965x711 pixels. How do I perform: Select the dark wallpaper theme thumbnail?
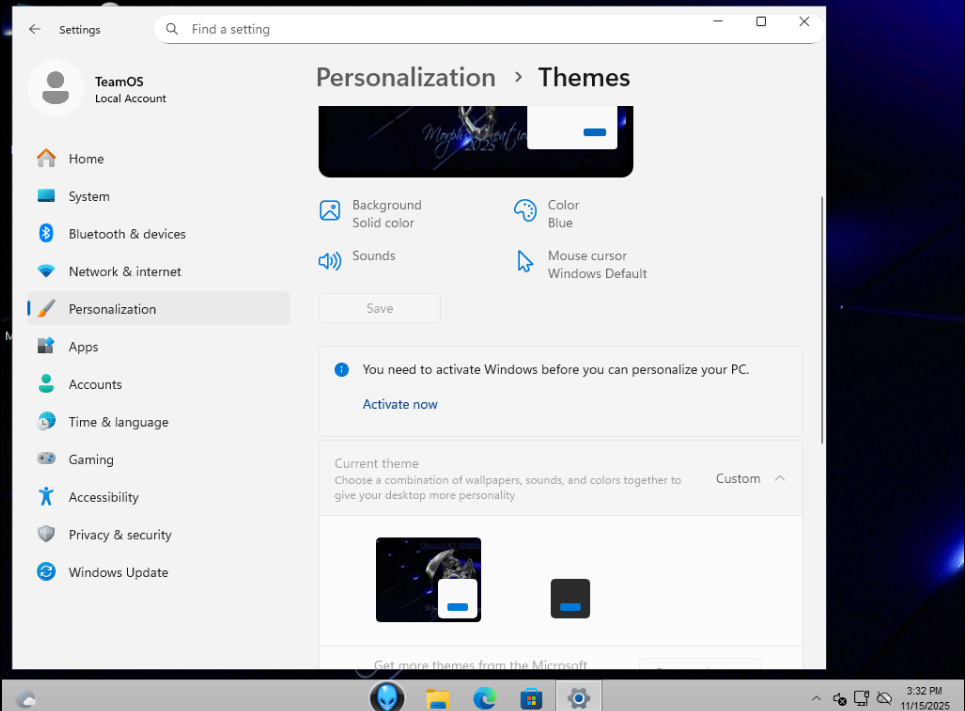[x=428, y=579]
